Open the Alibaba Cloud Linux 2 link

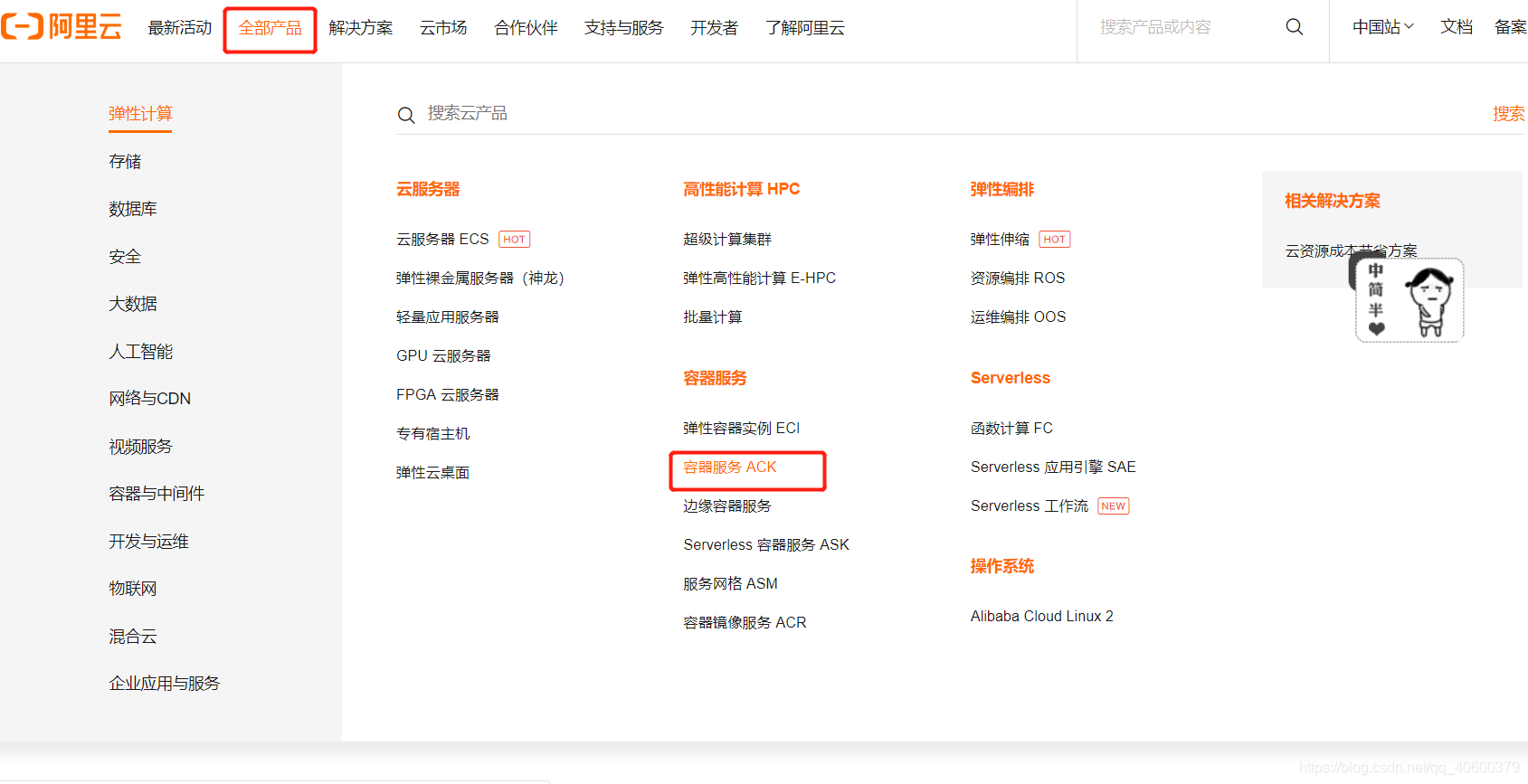pos(1042,616)
